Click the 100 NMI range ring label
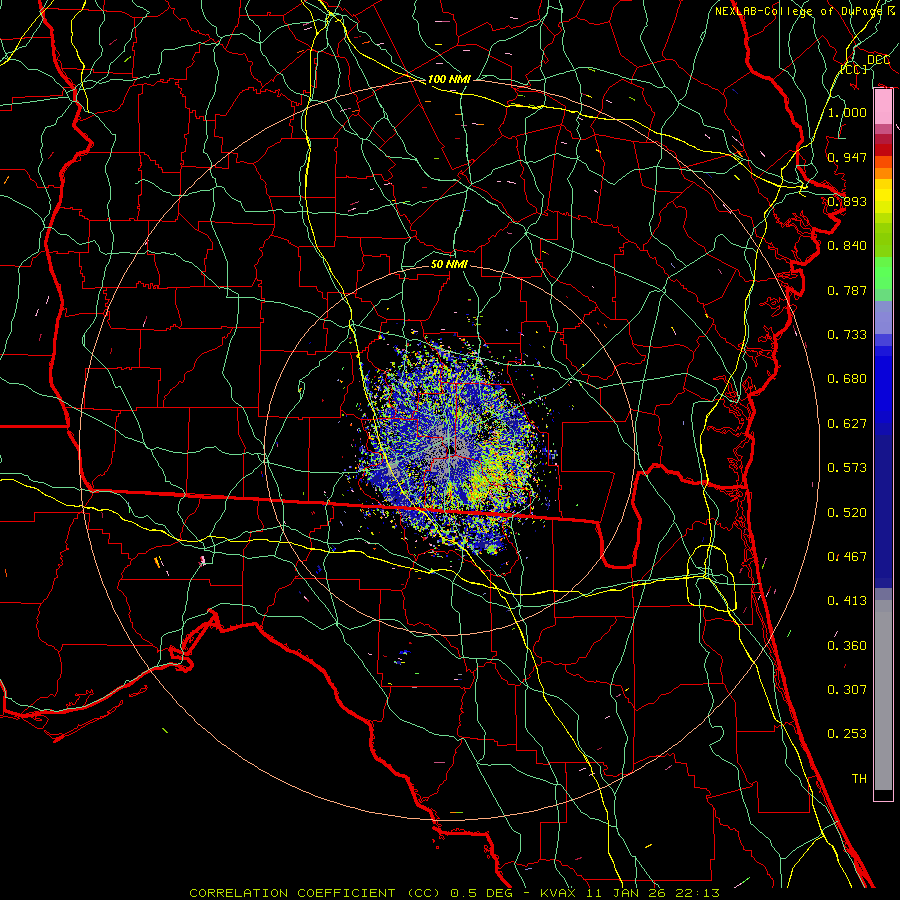The height and width of the screenshot is (900, 900). click(x=449, y=79)
